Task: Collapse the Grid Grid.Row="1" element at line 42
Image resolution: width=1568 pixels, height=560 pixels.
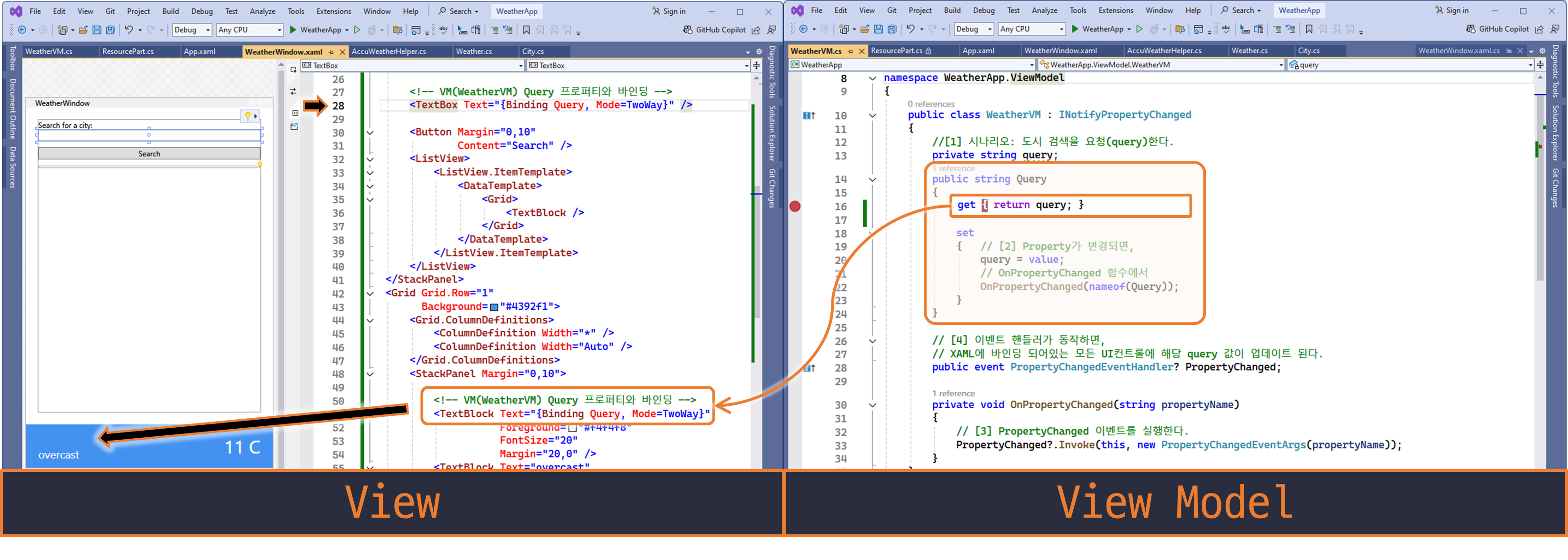Action: coord(370,294)
